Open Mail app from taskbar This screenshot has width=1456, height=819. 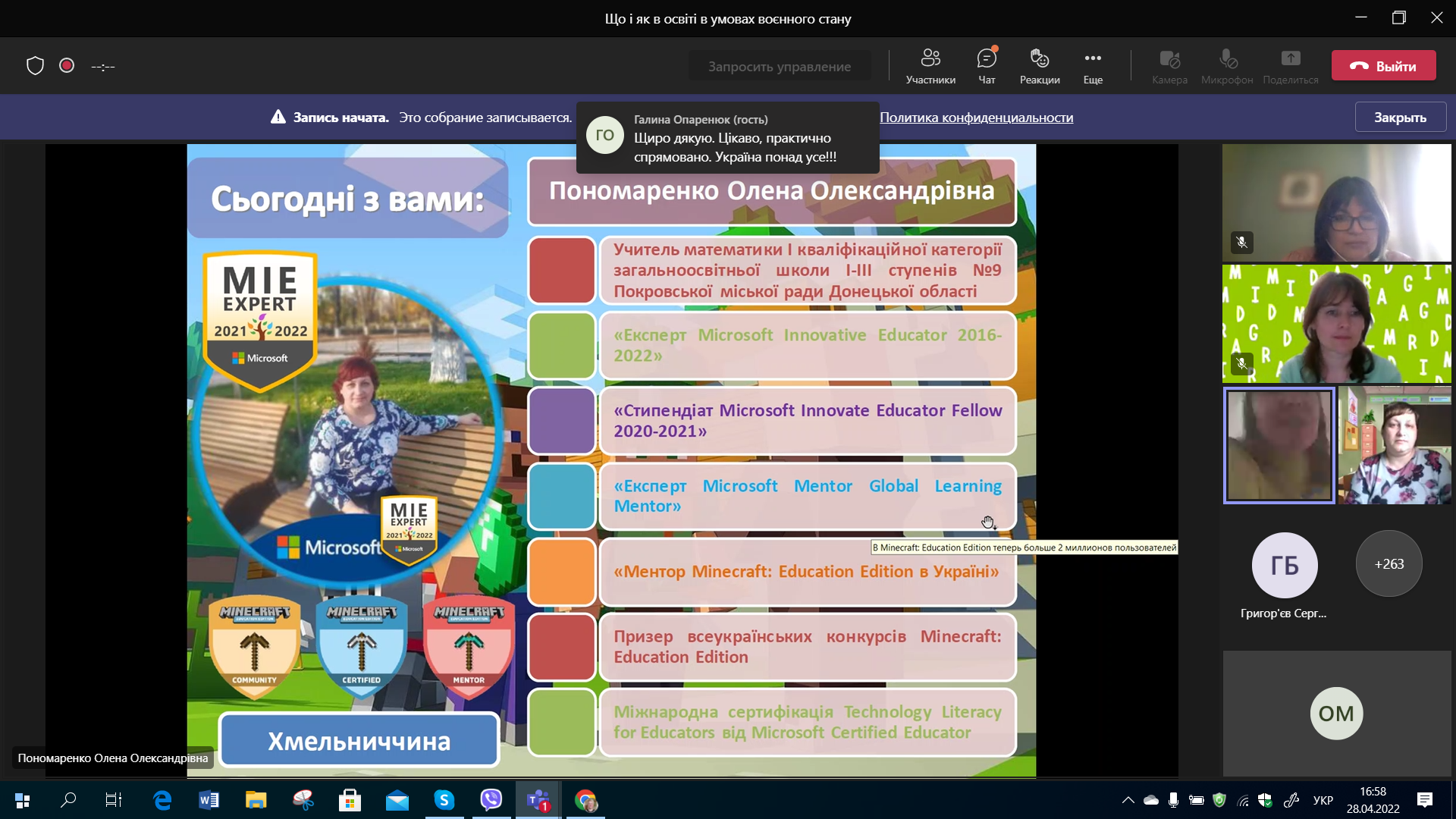click(x=397, y=800)
